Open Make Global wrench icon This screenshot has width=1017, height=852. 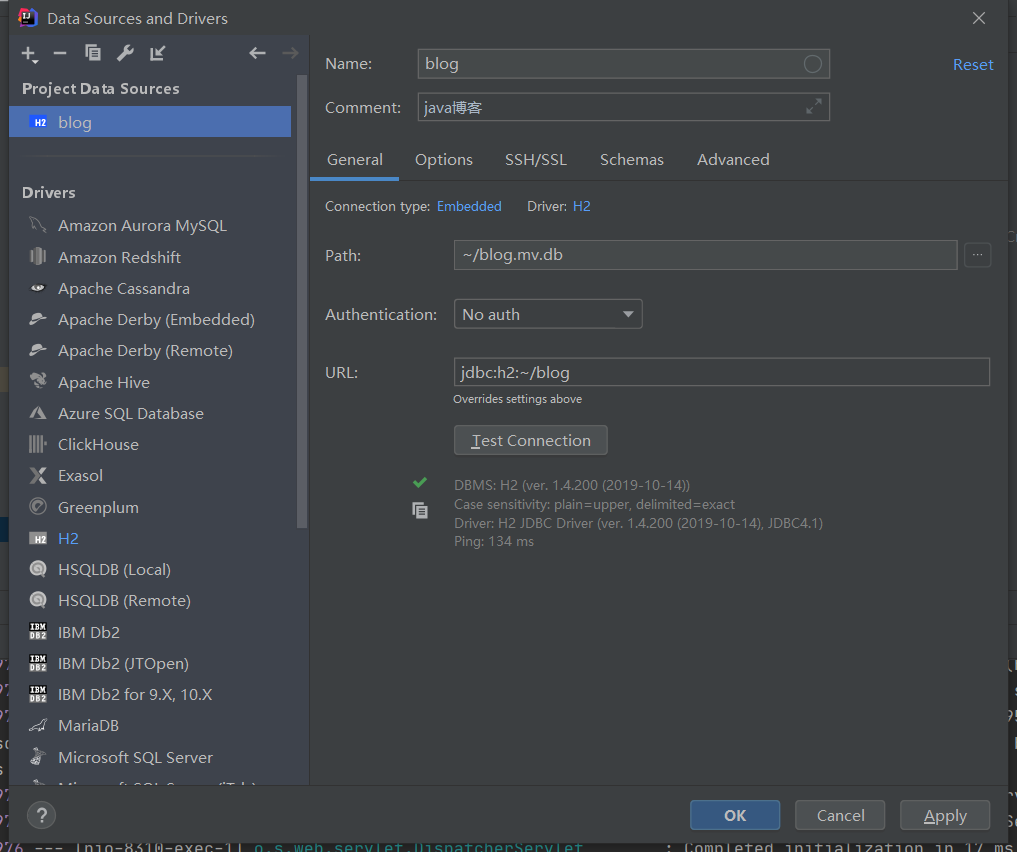[125, 53]
